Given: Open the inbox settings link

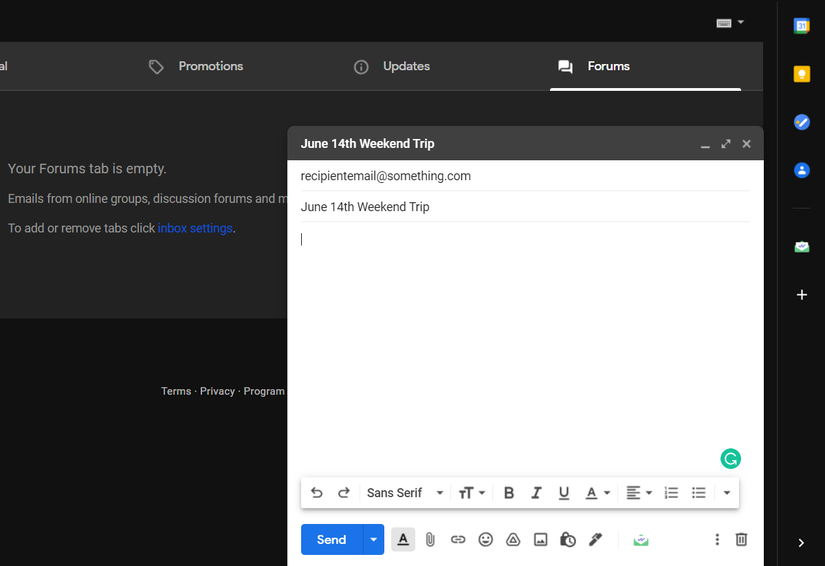Looking at the screenshot, I should click(195, 228).
